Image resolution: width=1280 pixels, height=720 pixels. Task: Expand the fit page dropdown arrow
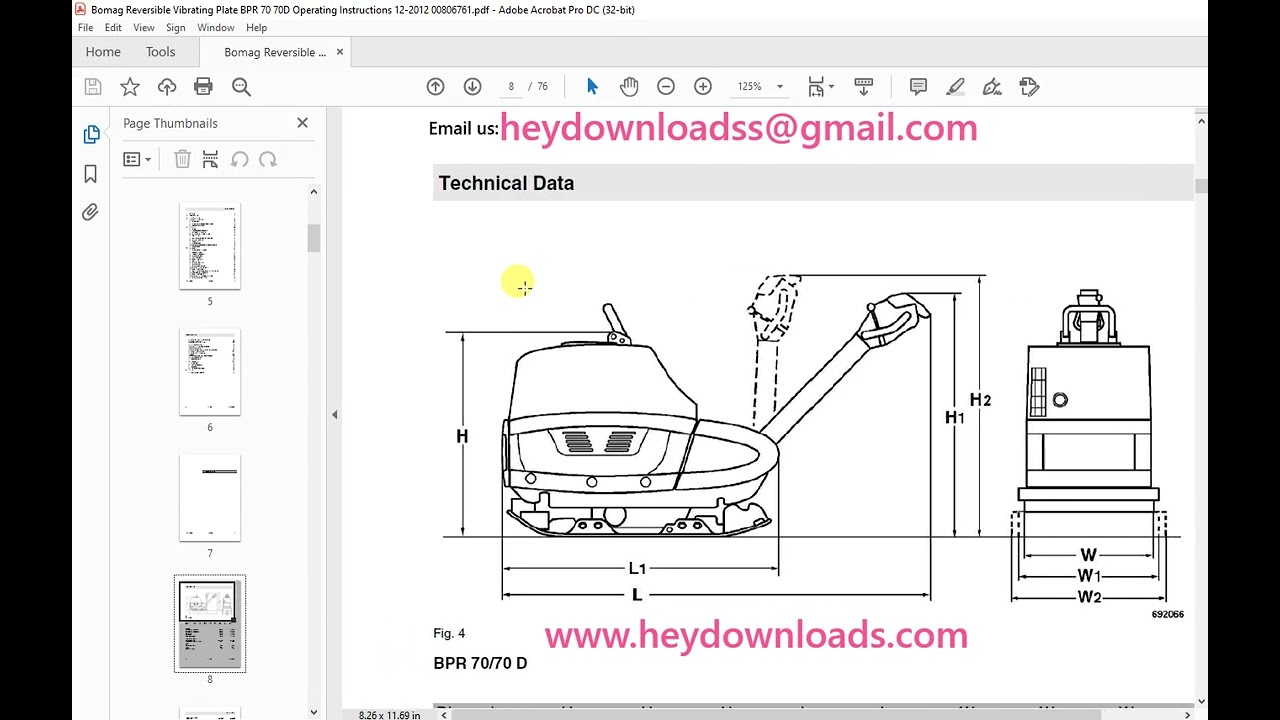coord(831,87)
